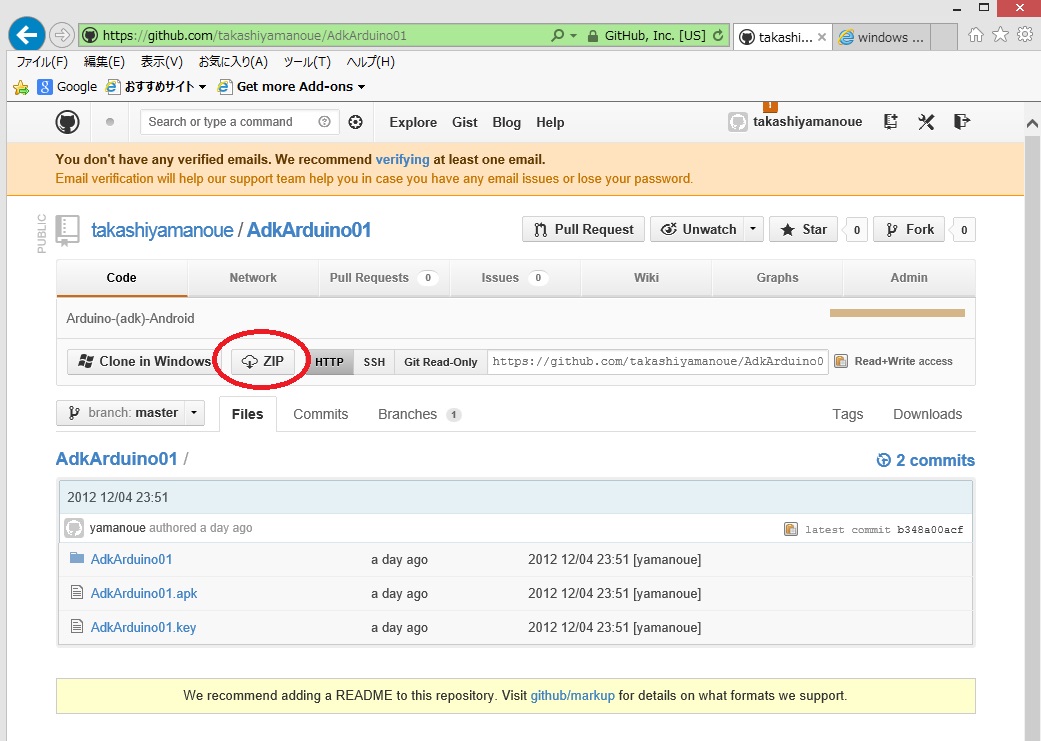This screenshot has height=741, width=1041.
Task: Click the browser back arrow button
Action: (x=26, y=35)
